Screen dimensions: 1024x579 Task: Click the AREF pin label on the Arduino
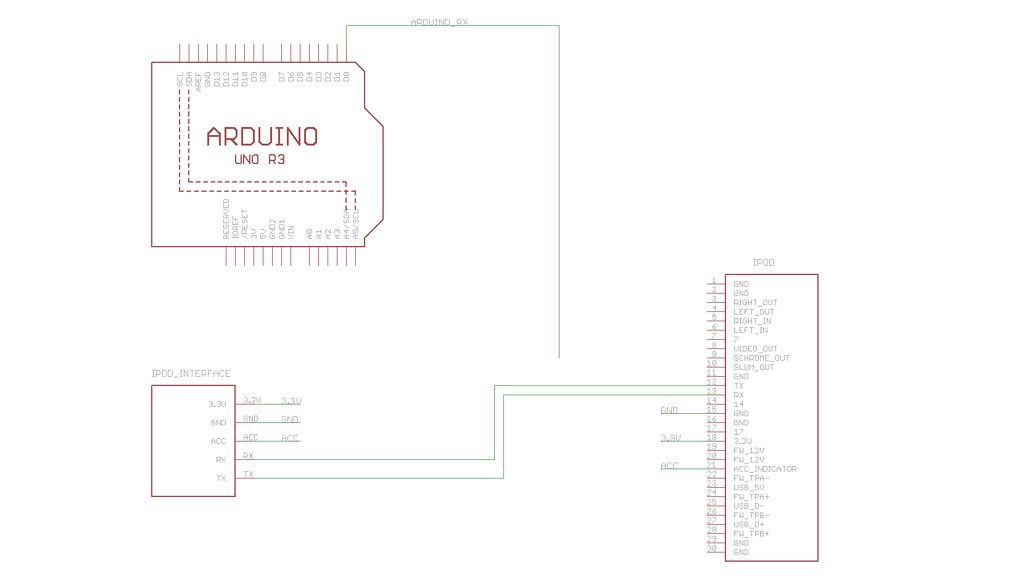[196, 80]
